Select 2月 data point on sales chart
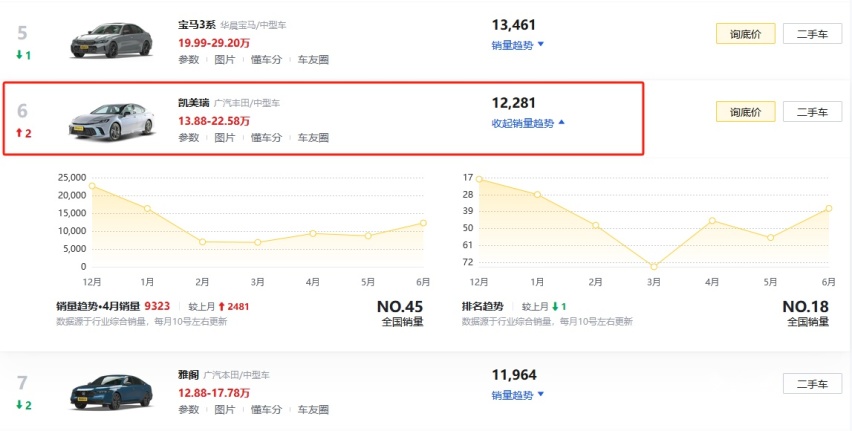852x431 pixels. pyautogui.click(x=202, y=242)
